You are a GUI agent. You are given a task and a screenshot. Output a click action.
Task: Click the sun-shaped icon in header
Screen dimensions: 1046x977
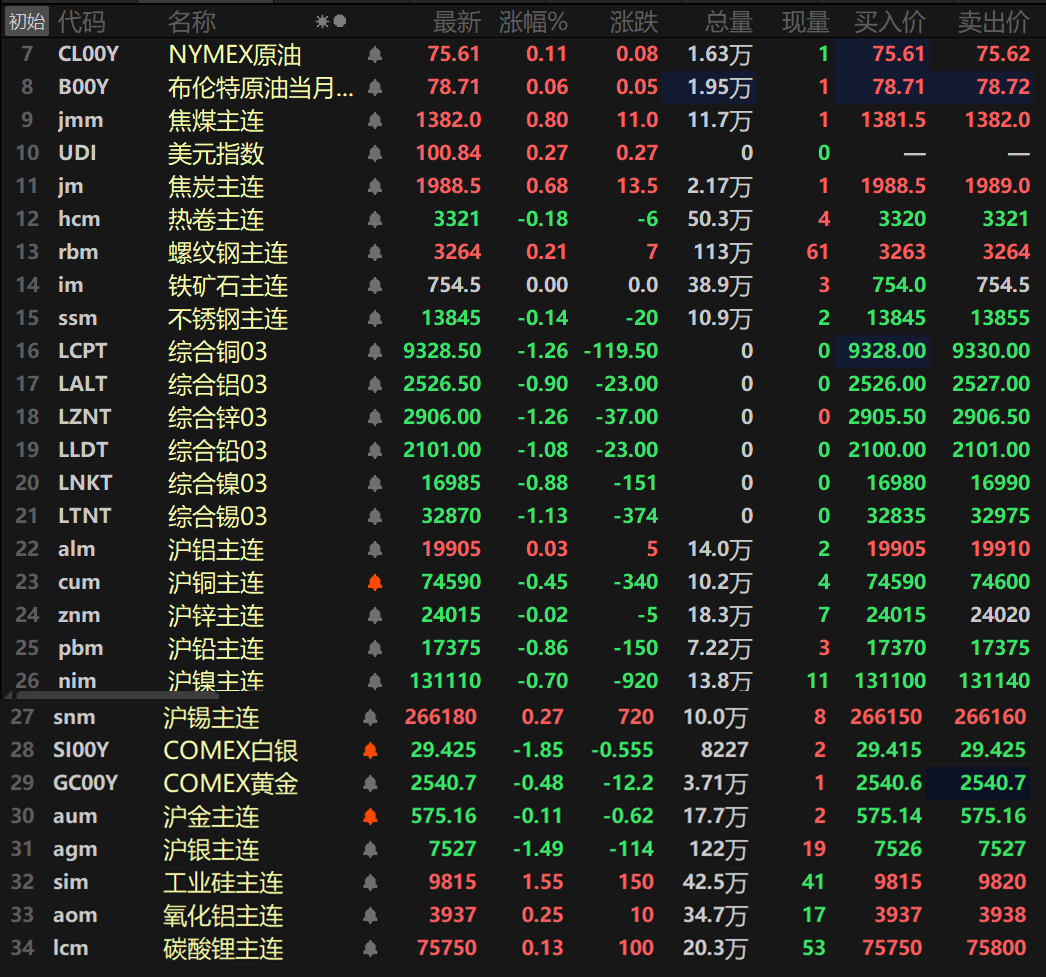pyautogui.click(x=322, y=22)
